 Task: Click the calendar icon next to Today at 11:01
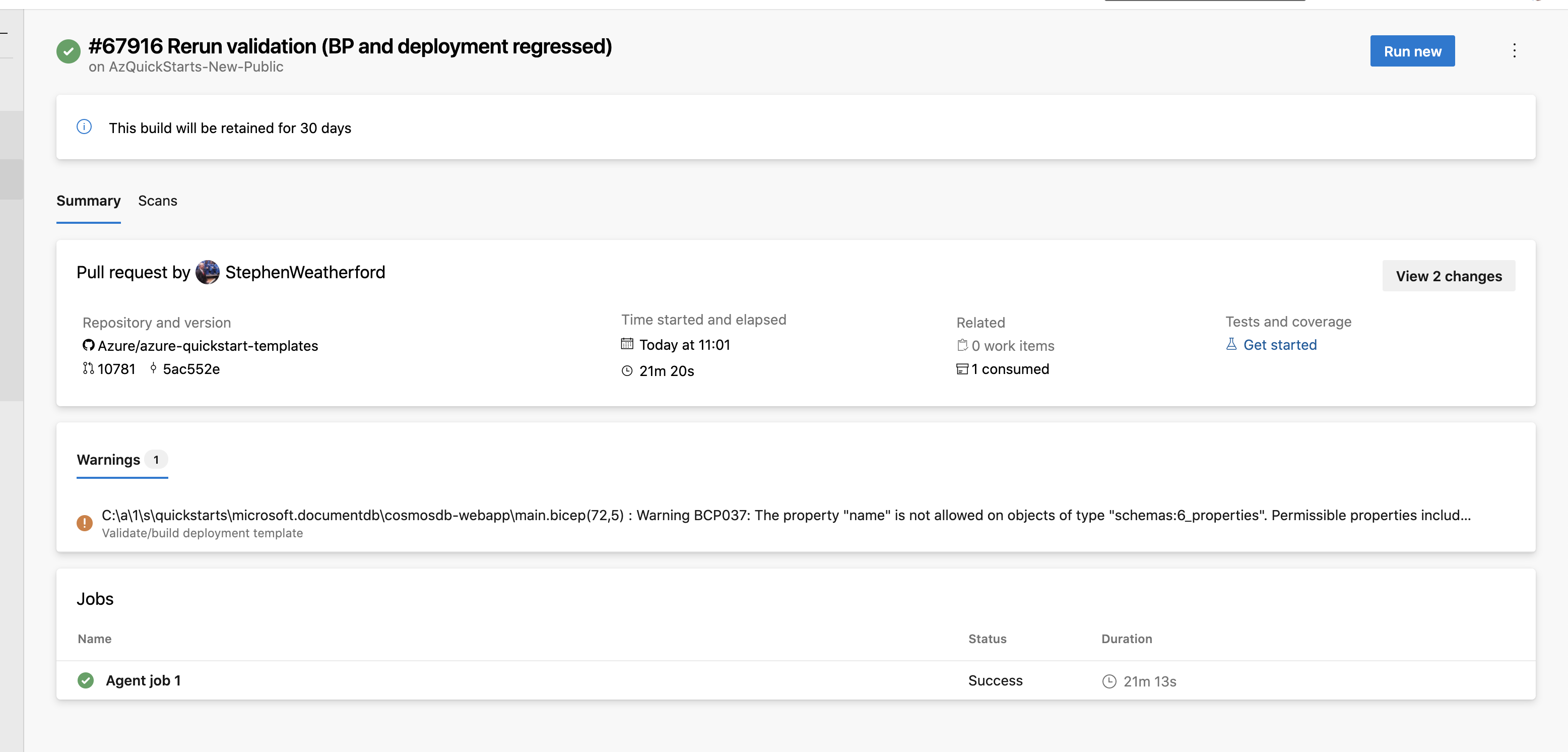(627, 344)
